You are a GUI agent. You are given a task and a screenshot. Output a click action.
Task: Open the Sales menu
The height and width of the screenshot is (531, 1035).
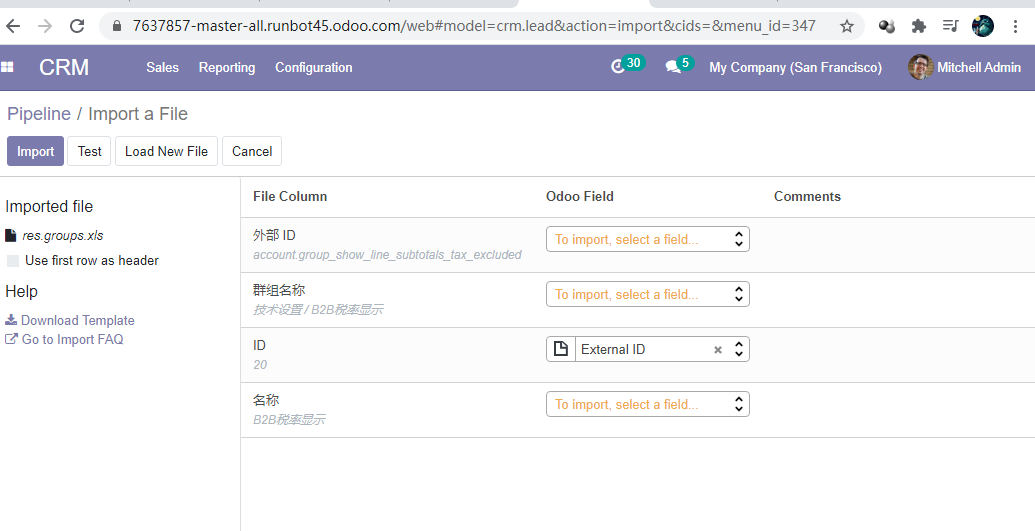point(162,67)
